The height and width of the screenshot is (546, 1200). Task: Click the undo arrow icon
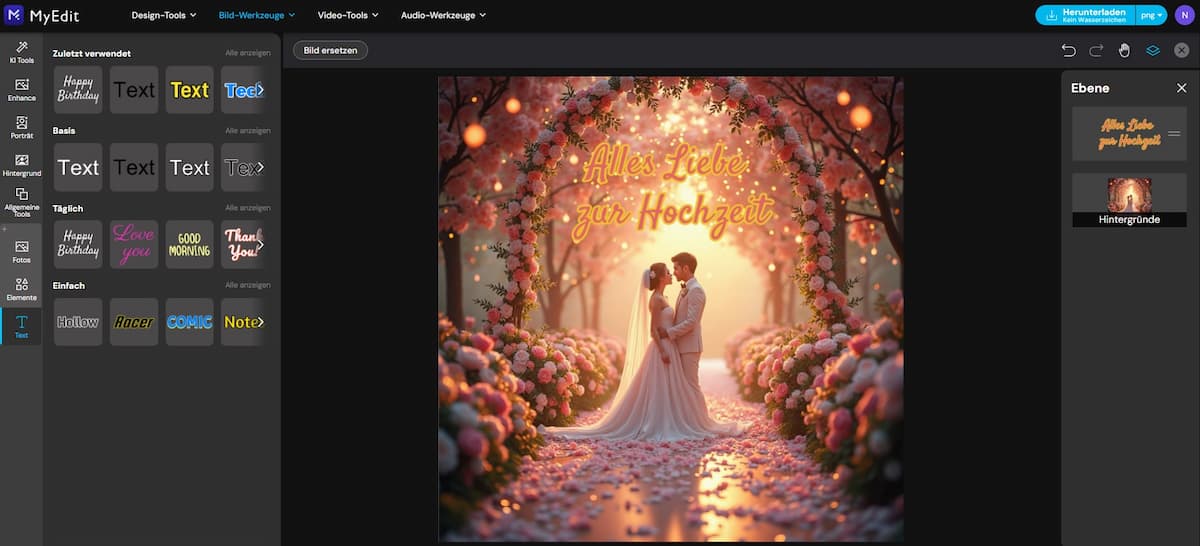(x=1068, y=50)
